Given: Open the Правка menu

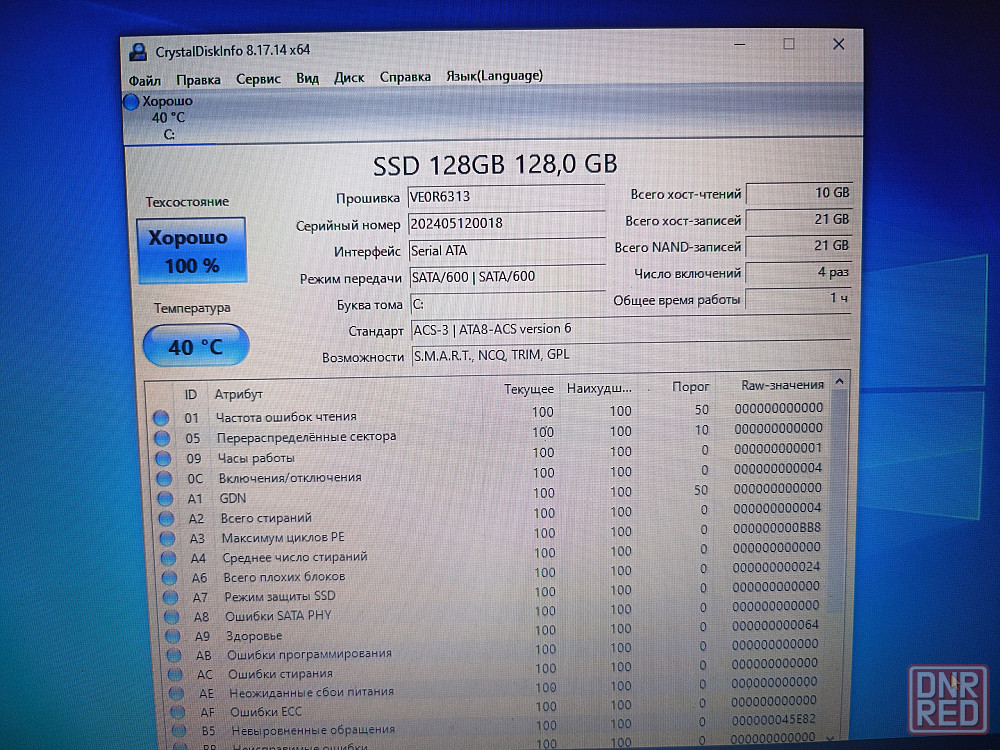Looking at the screenshot, I should pos(198,80).
